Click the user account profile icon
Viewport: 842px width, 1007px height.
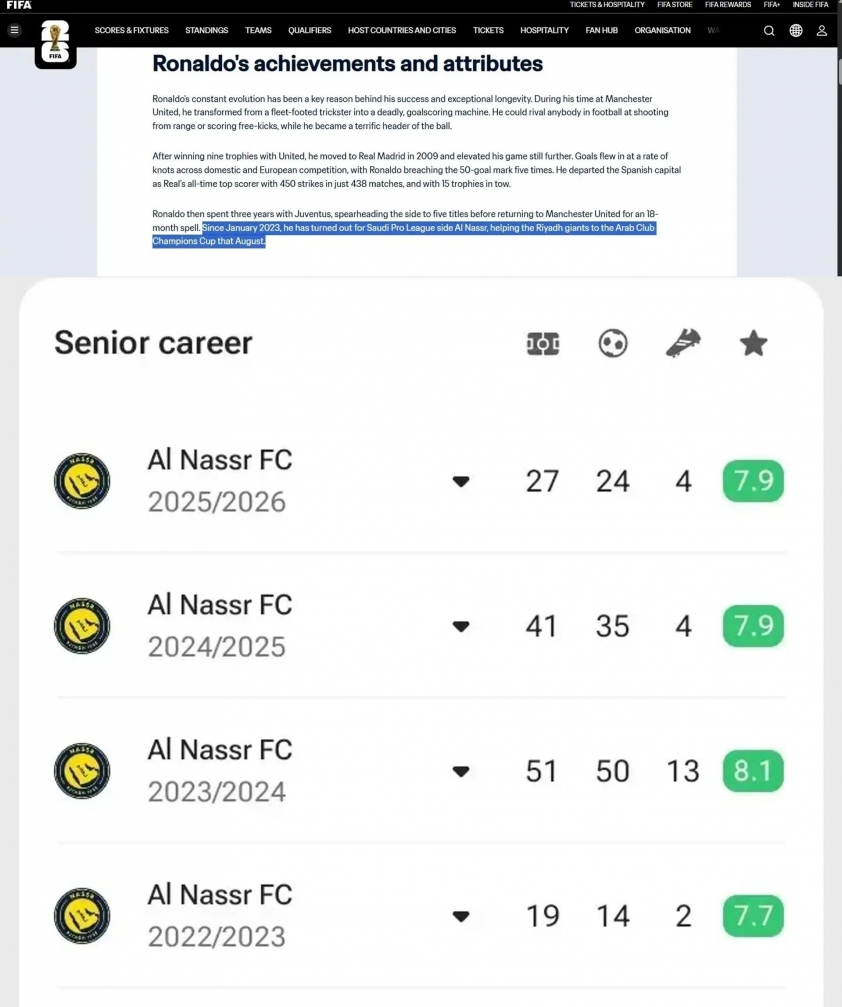click(x=822, y=30)
